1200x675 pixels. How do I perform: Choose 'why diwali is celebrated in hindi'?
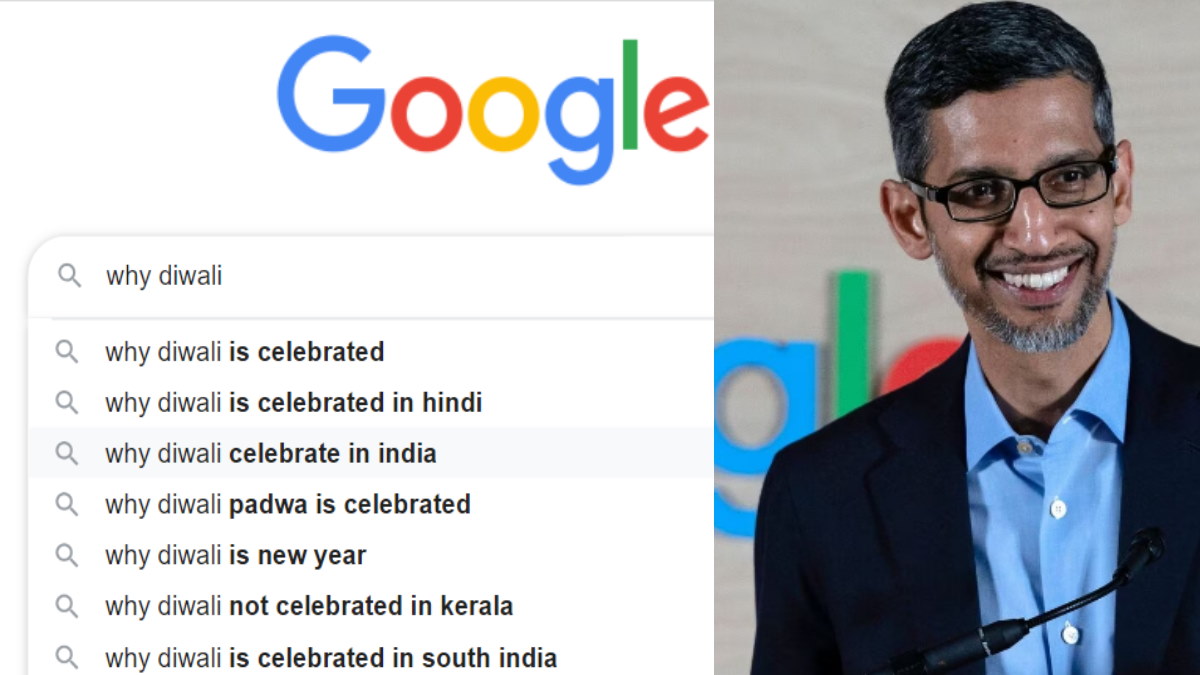371,403
